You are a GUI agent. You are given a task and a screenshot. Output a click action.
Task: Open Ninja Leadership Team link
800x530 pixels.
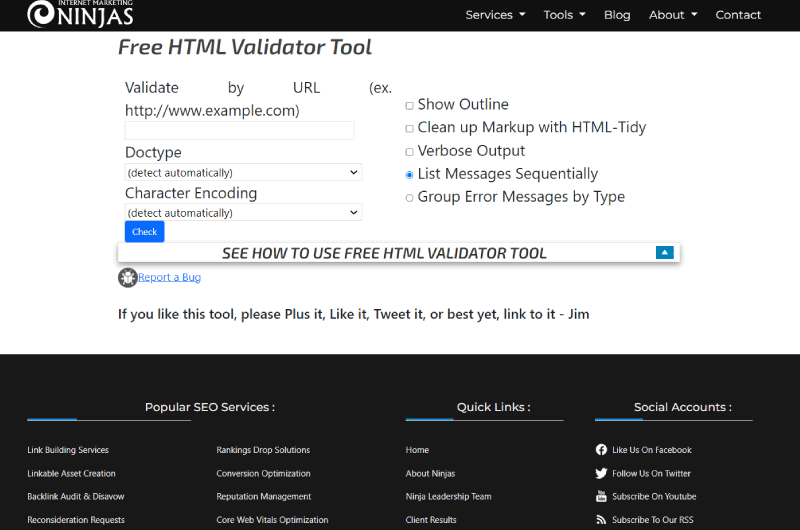tap(448, 496)
